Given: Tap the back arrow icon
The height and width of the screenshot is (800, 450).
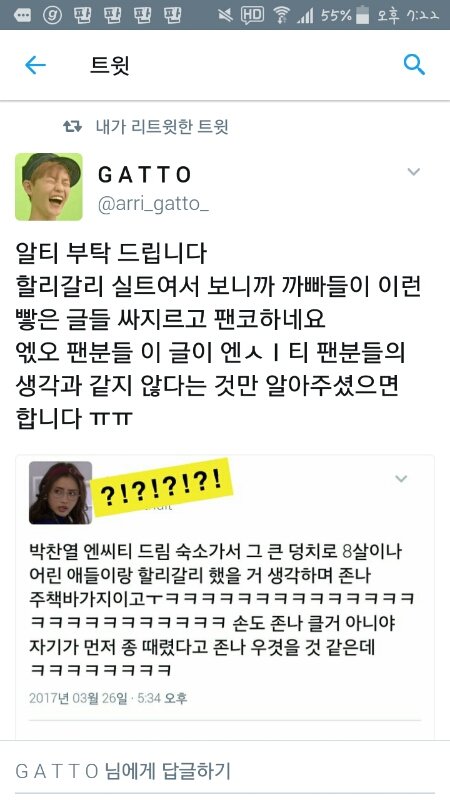Looking at the screenshot, I should pos(35,65).
